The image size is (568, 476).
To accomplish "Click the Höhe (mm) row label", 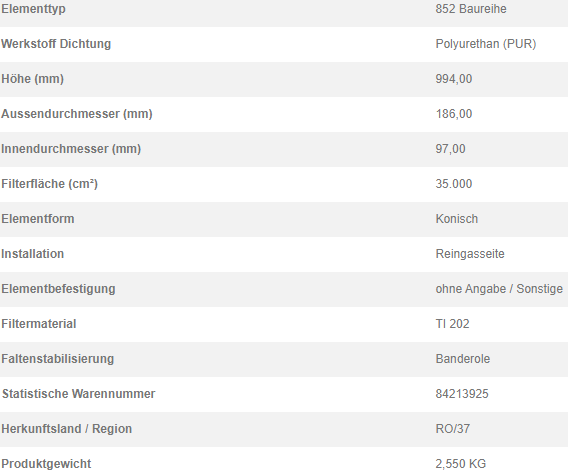I will (x=33, y=79).
